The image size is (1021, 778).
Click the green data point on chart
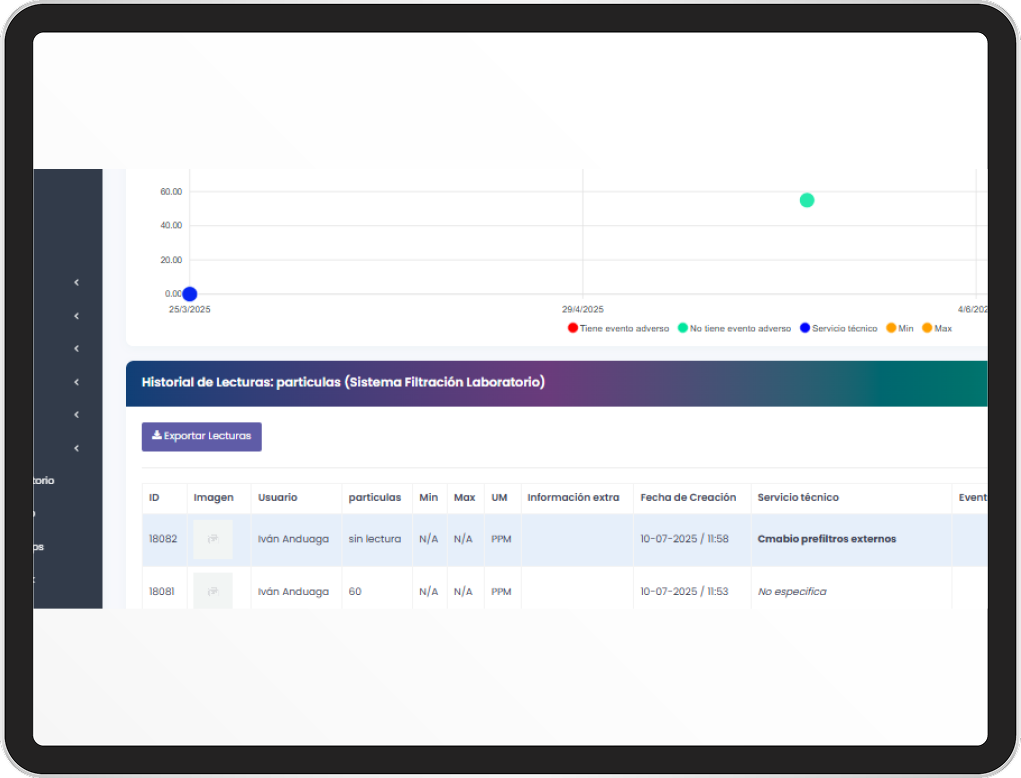[807, 200]
